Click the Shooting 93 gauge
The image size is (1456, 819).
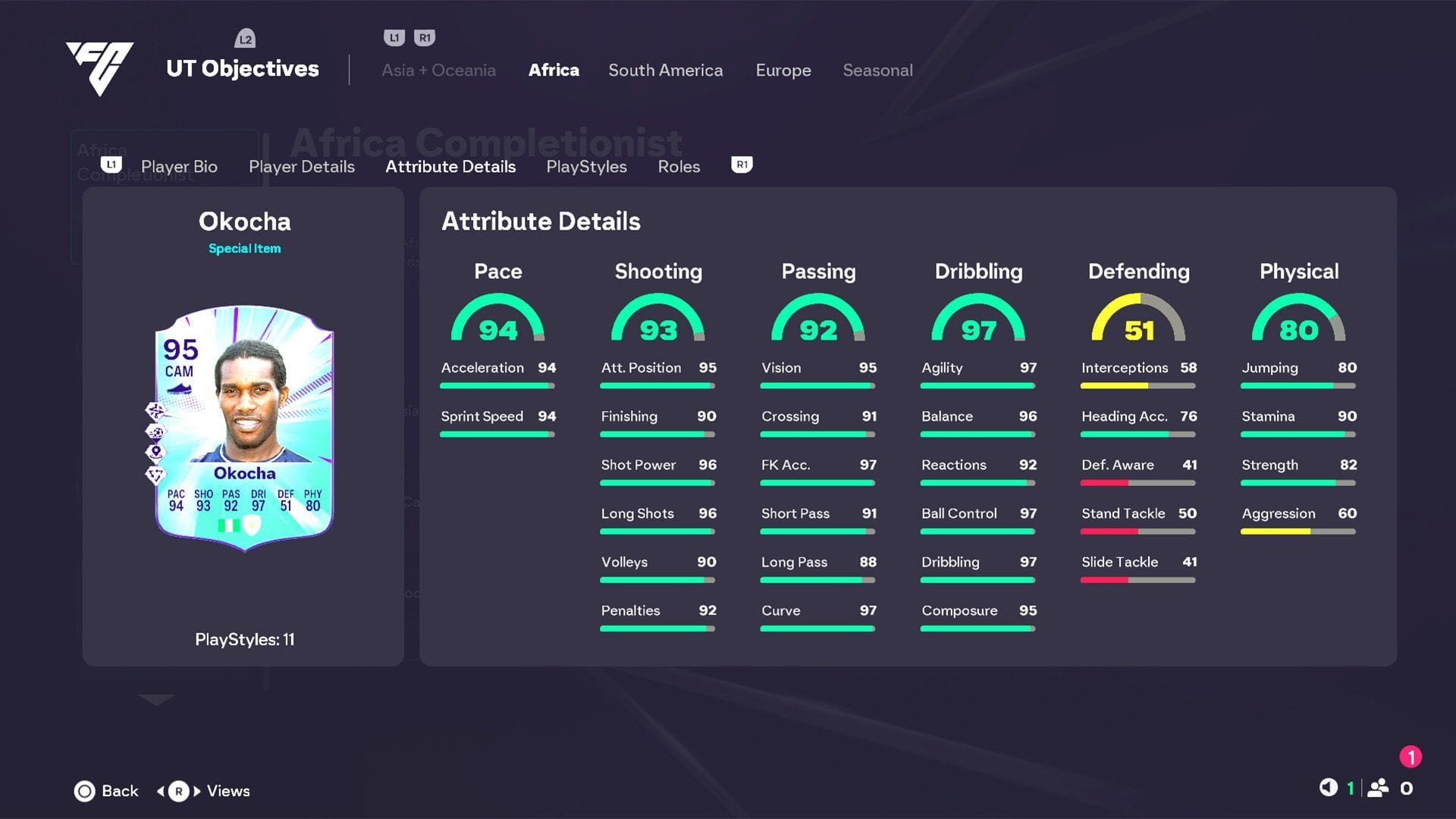point(658,318)
